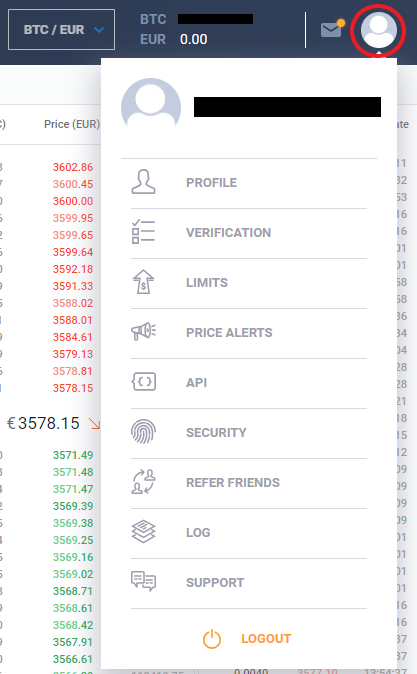
Task: Open the Verification menu entry
Action: coord(228,233)
